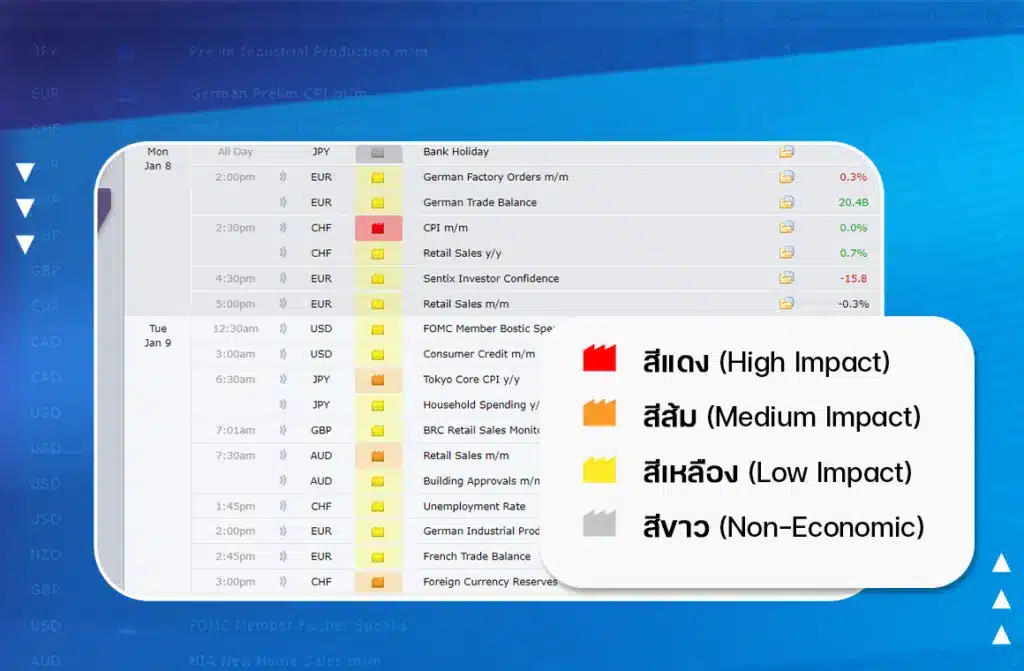
Task: Click orange impact icon for Tokyo Core CPI
Action: 377,380
